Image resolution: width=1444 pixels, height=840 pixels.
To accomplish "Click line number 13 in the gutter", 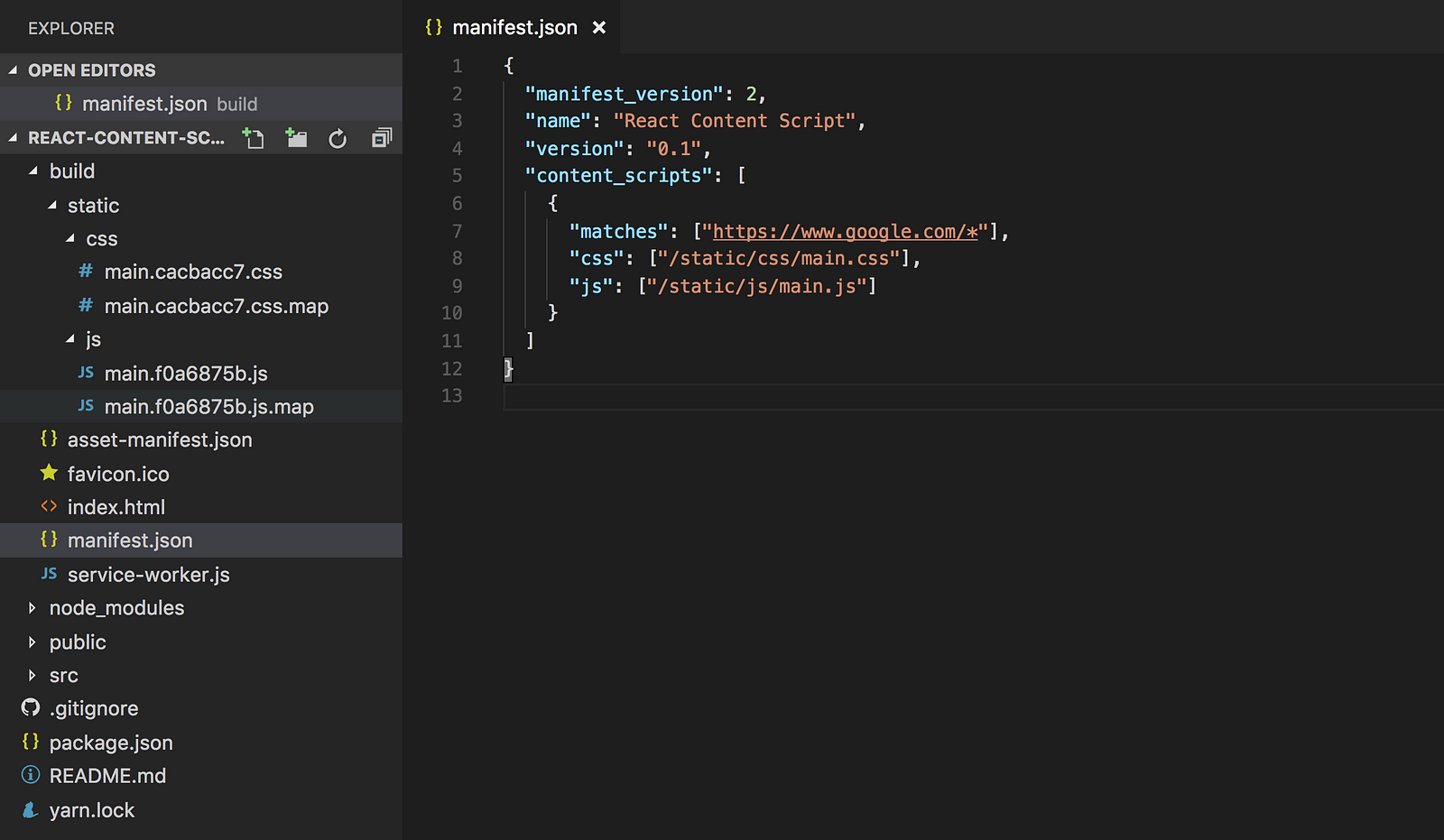I will (451, 396).
